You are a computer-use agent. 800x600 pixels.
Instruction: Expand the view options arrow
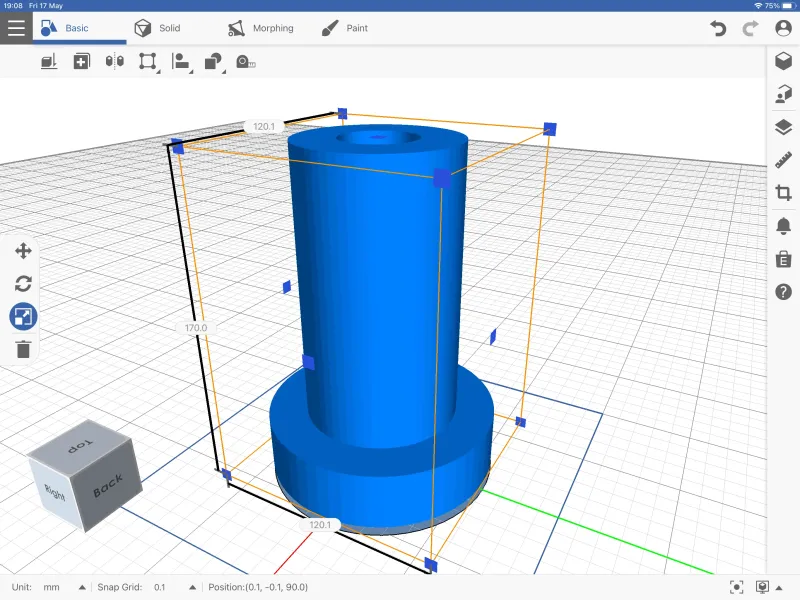tap(779, 588)
